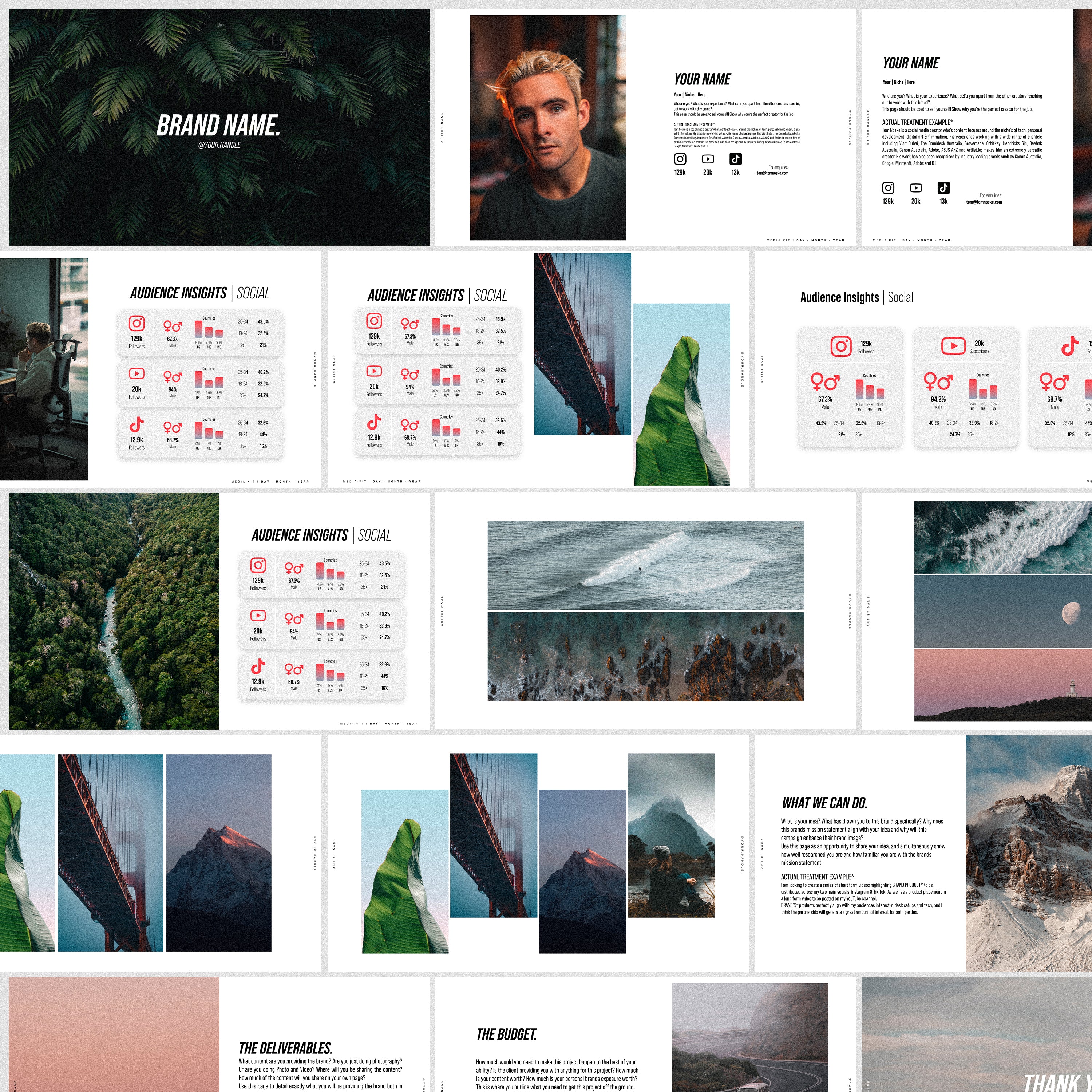
Task: Click the surfer wave ocean photo
Action: (645, 565)
